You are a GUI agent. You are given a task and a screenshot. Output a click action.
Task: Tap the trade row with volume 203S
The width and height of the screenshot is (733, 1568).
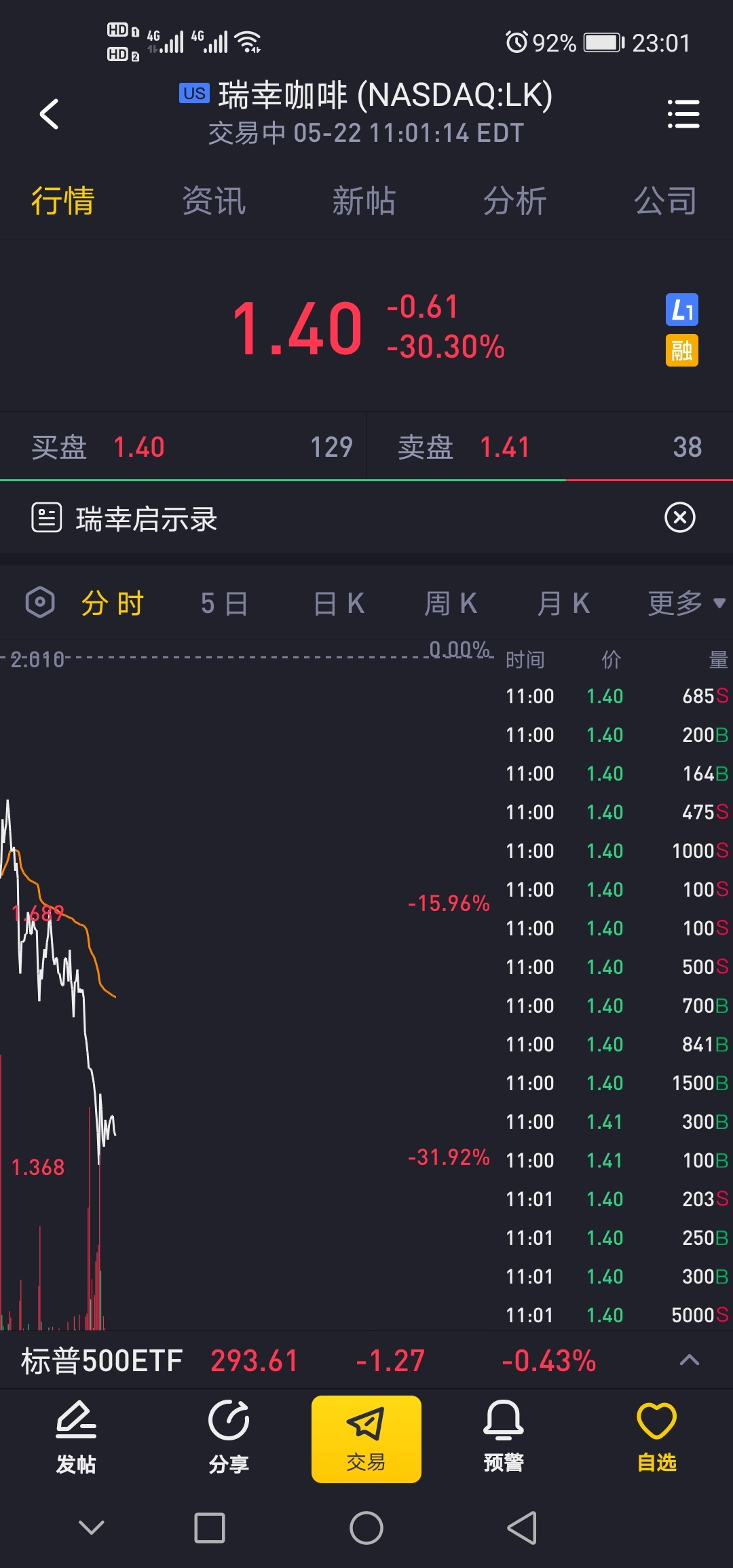(x=617, y=1199)
